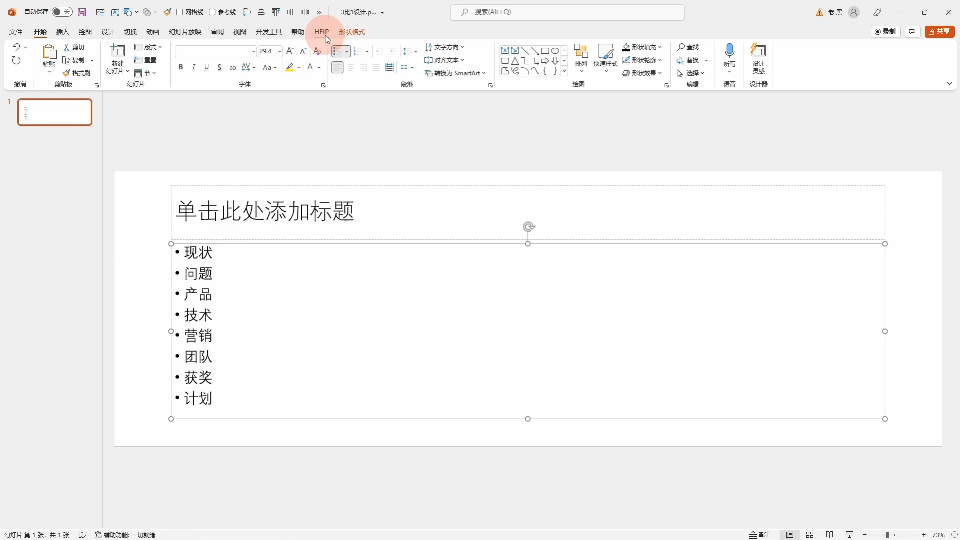Select the oval shape in shapes gallery

(x=555, y=50)
